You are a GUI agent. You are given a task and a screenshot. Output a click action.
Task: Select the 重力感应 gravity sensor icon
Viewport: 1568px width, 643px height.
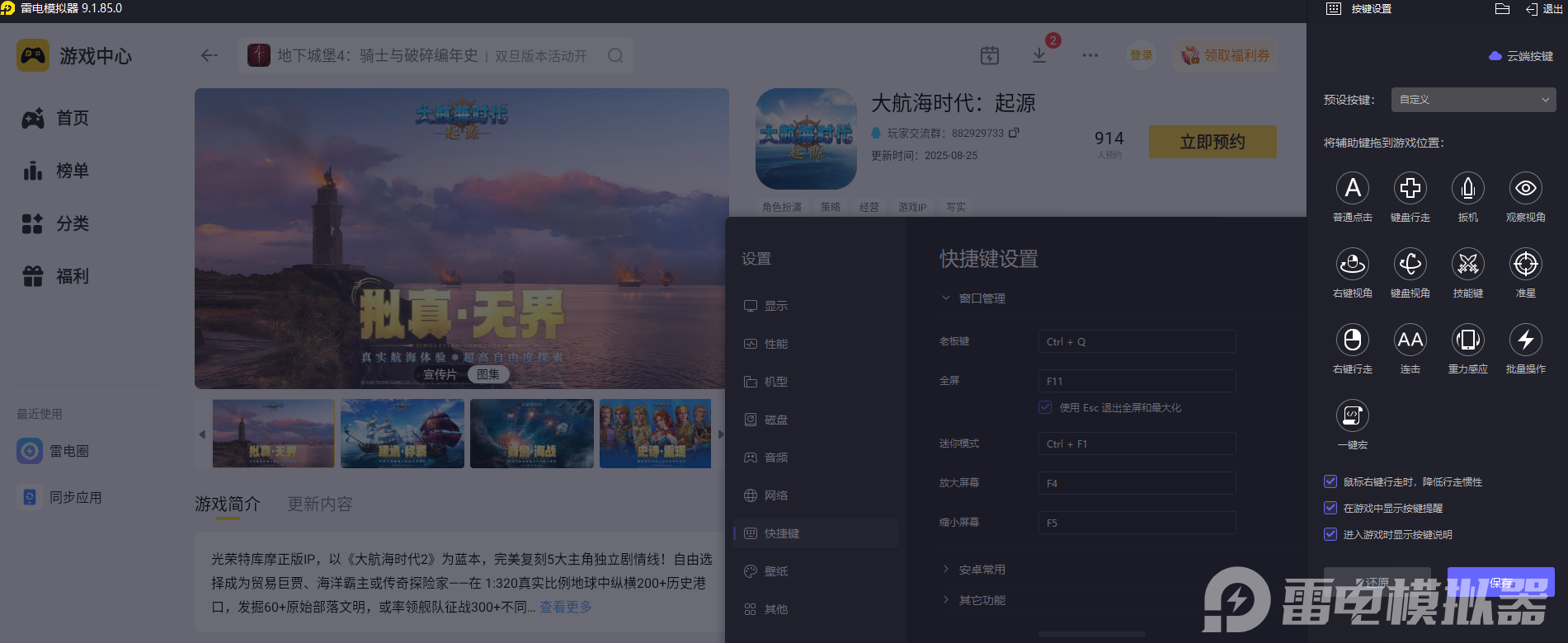pos(1467,340)
